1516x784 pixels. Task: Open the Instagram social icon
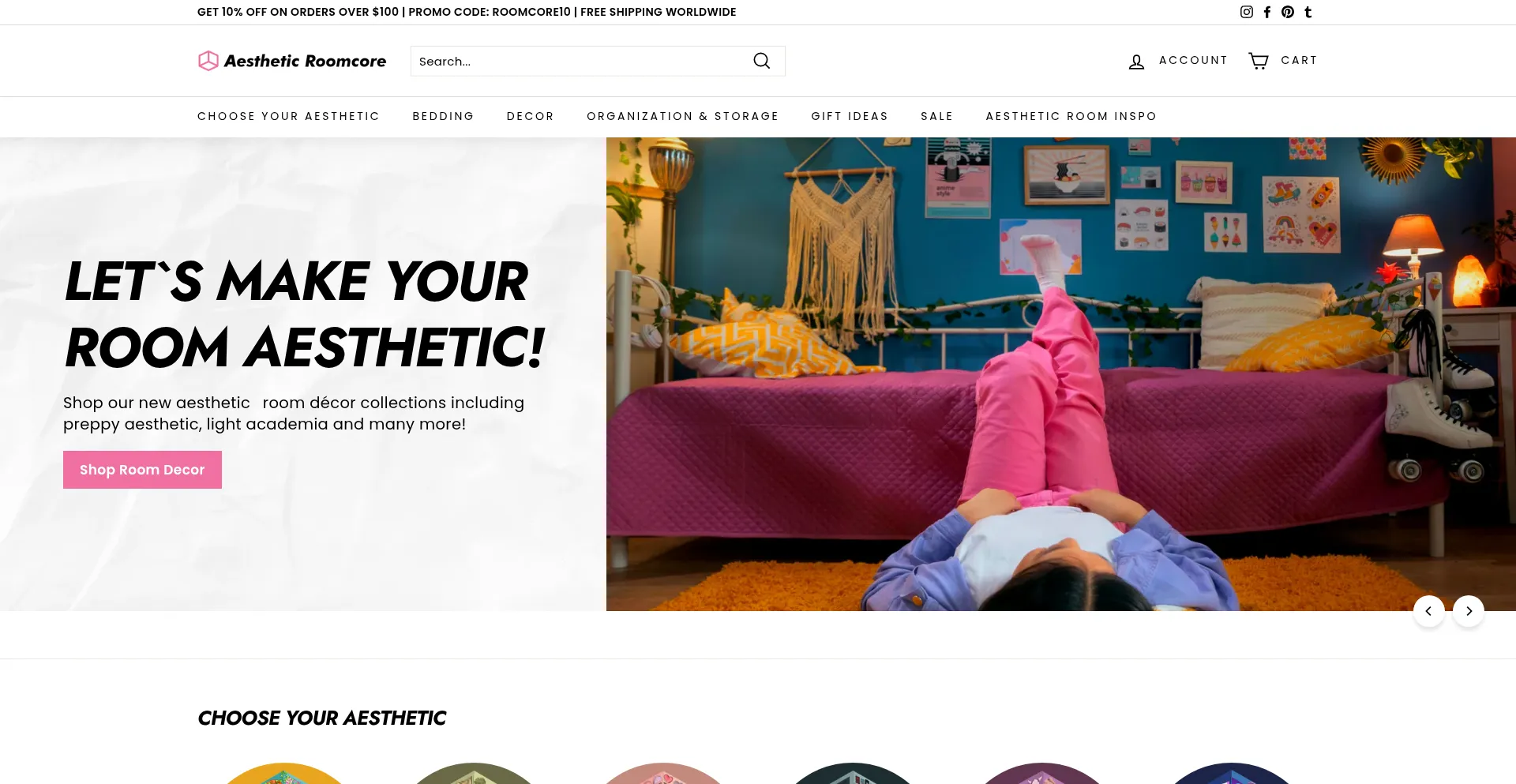coord(1246,12)
